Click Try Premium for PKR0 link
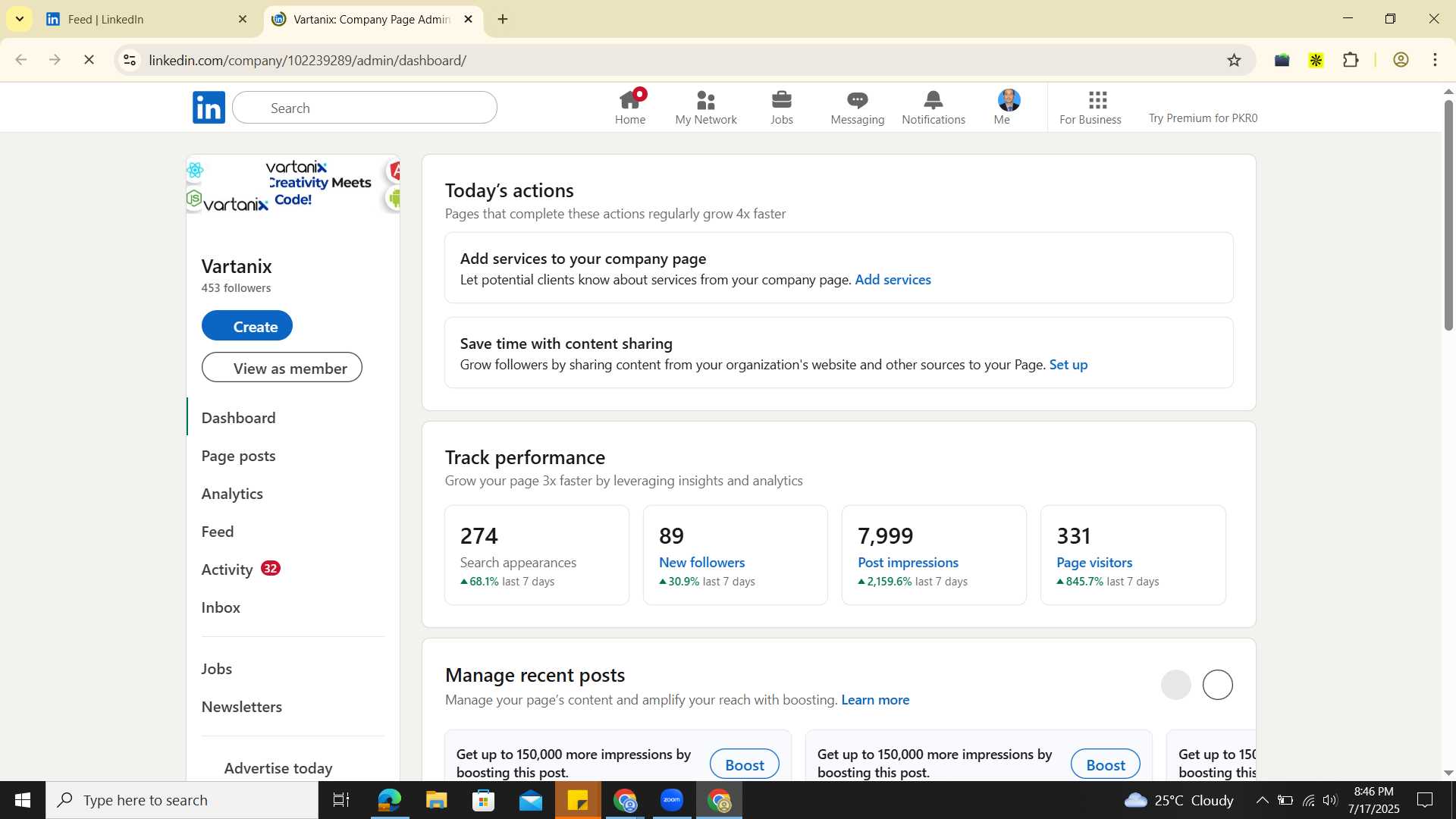Image resolution: width=1456 pixels, height=819 pixels. pos(1203,118)
